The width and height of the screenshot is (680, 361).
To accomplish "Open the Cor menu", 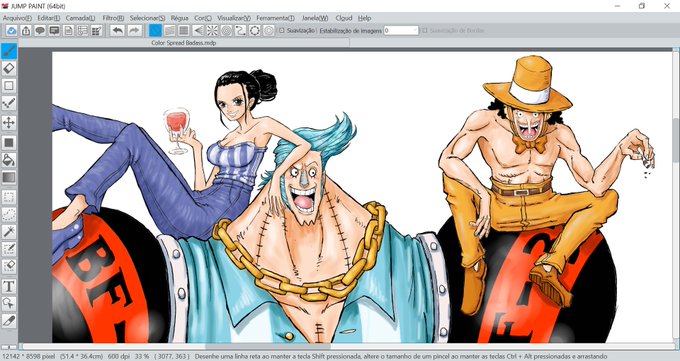I will pos(203,18).
